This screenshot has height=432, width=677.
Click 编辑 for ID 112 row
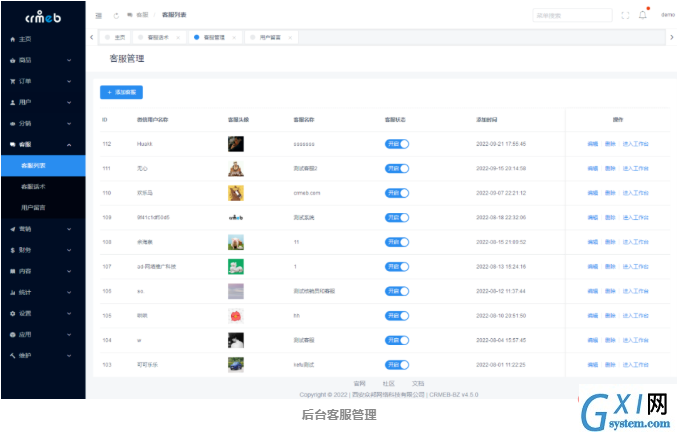pos(593,144)
